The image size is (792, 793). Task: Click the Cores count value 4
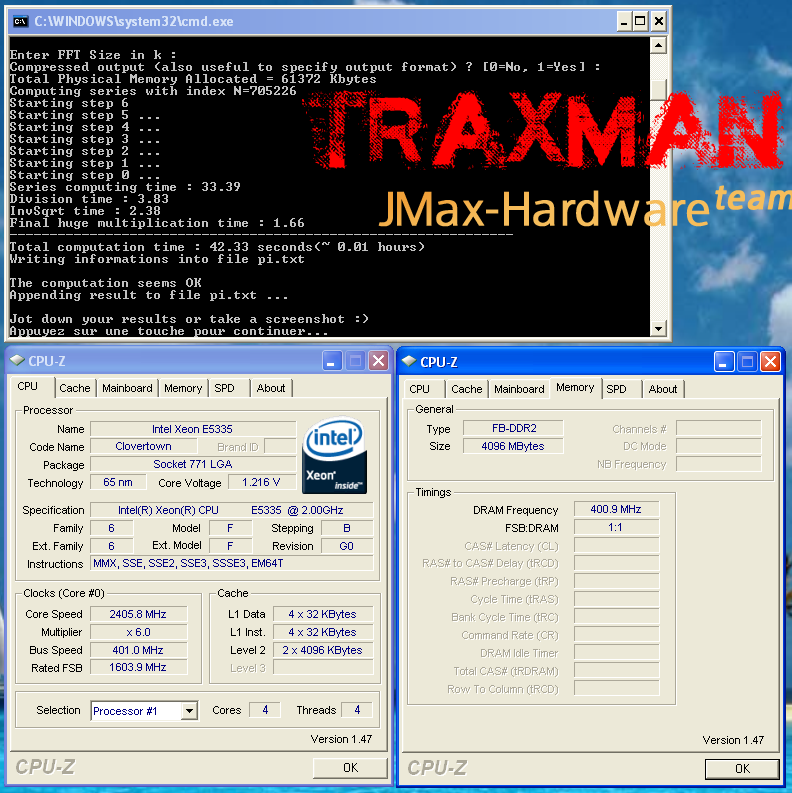(x=266, y=710)
